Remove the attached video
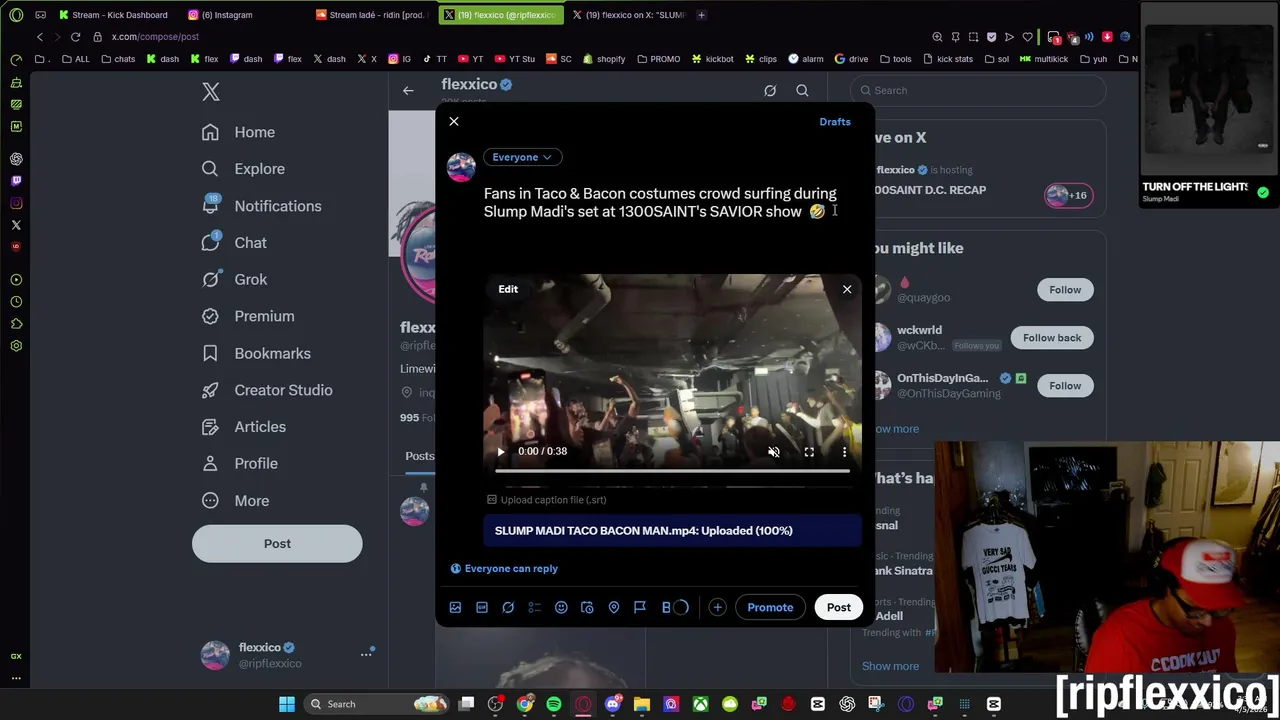 (x=847, y=289)
